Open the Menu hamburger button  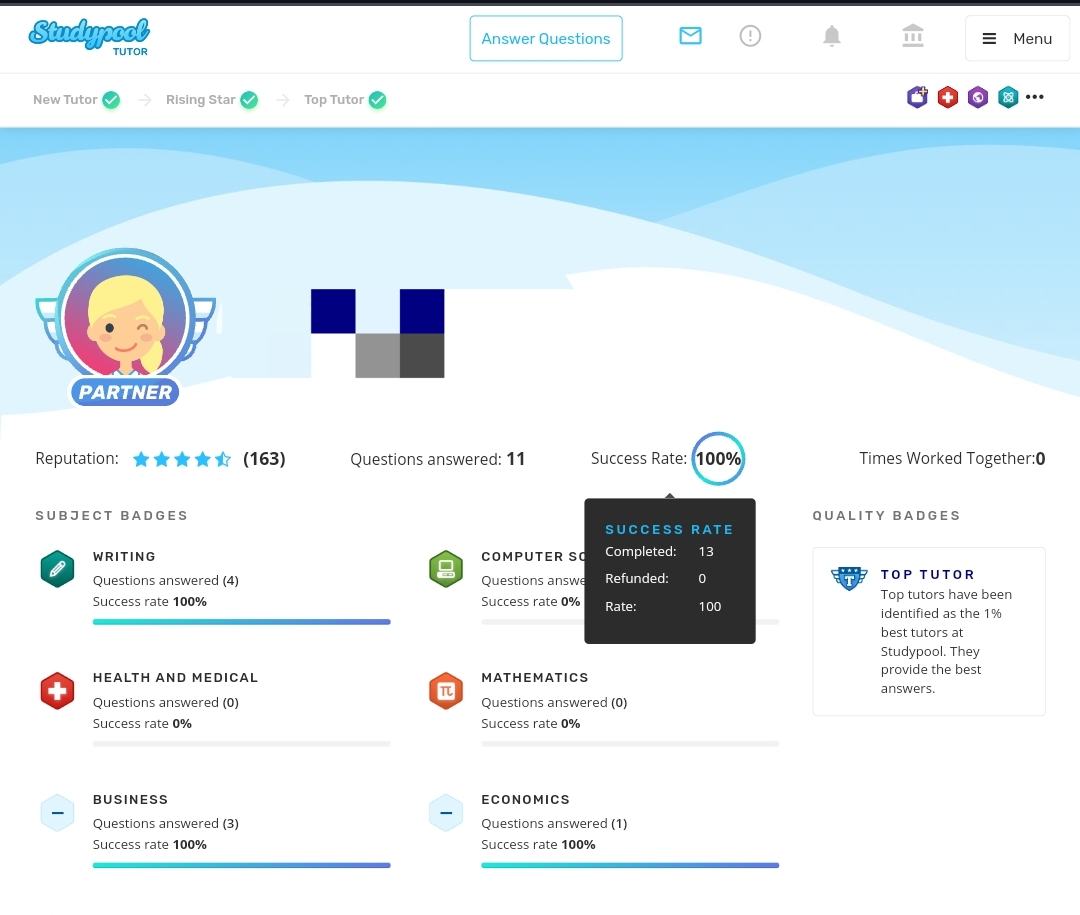coord(1017,39)
